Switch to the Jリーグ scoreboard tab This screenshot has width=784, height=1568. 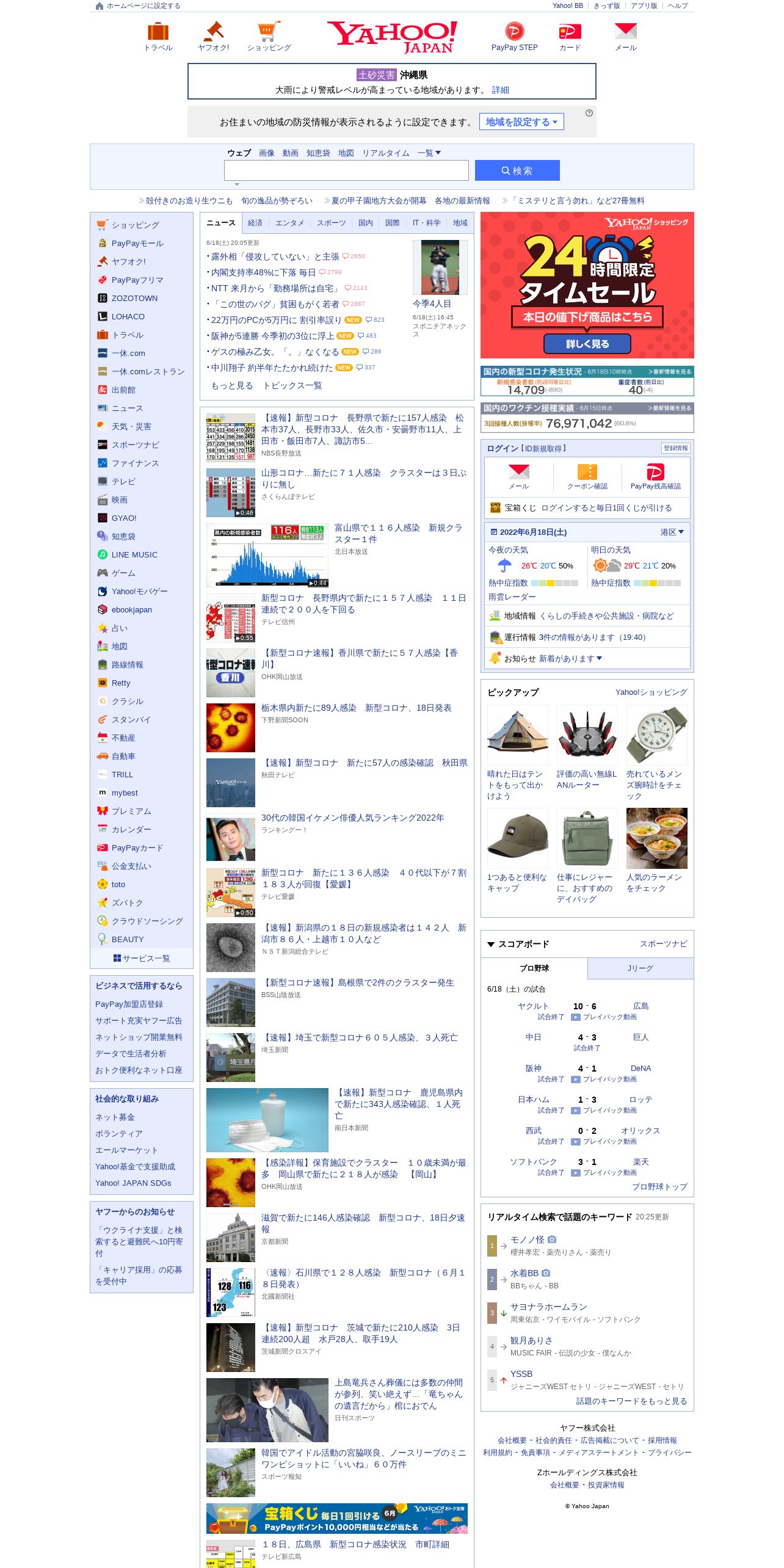tap(641, 968)
